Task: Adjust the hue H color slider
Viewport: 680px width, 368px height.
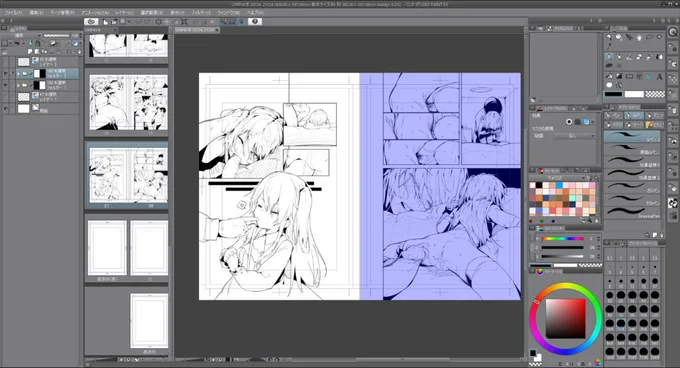Action: click(562, 238)
